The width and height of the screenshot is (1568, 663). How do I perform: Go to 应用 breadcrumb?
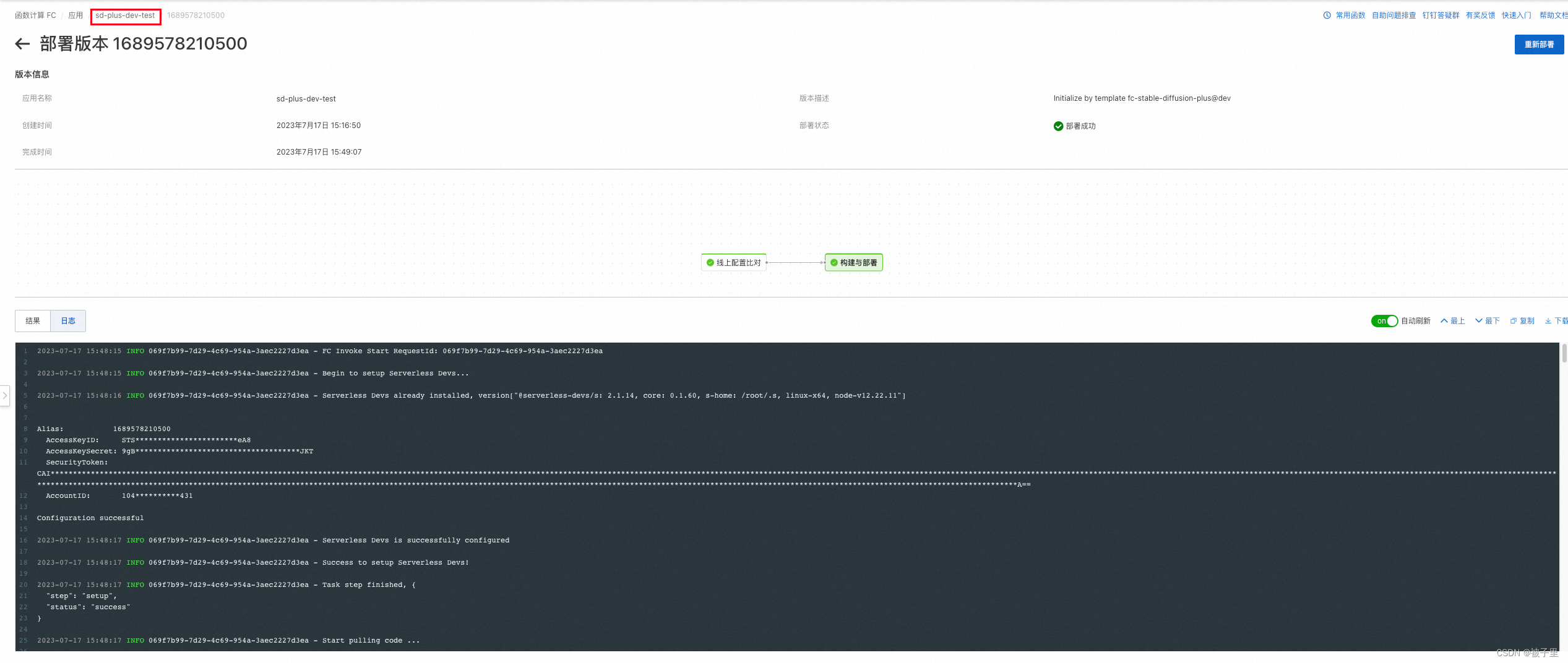(75, 15)
